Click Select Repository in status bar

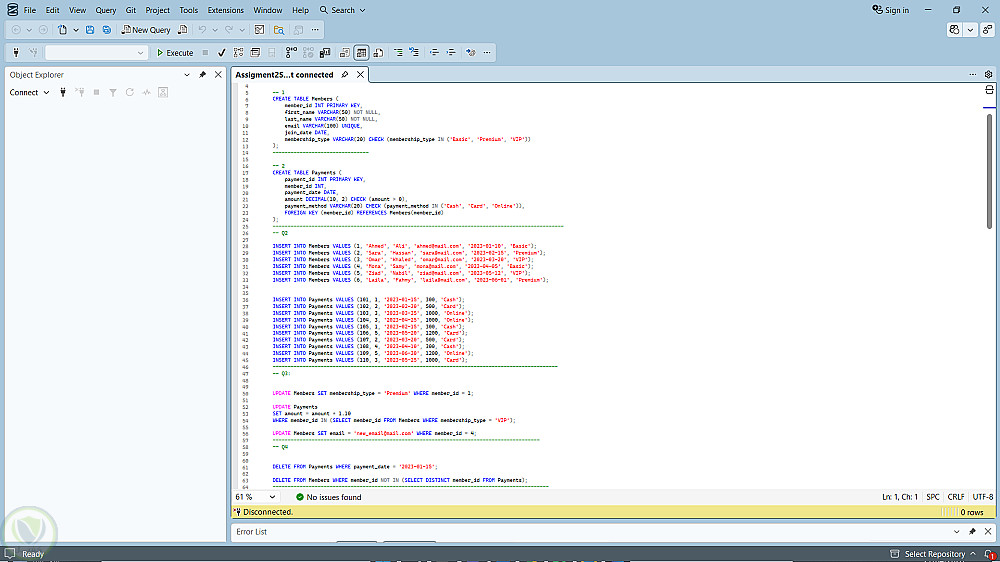coord(934,554)
